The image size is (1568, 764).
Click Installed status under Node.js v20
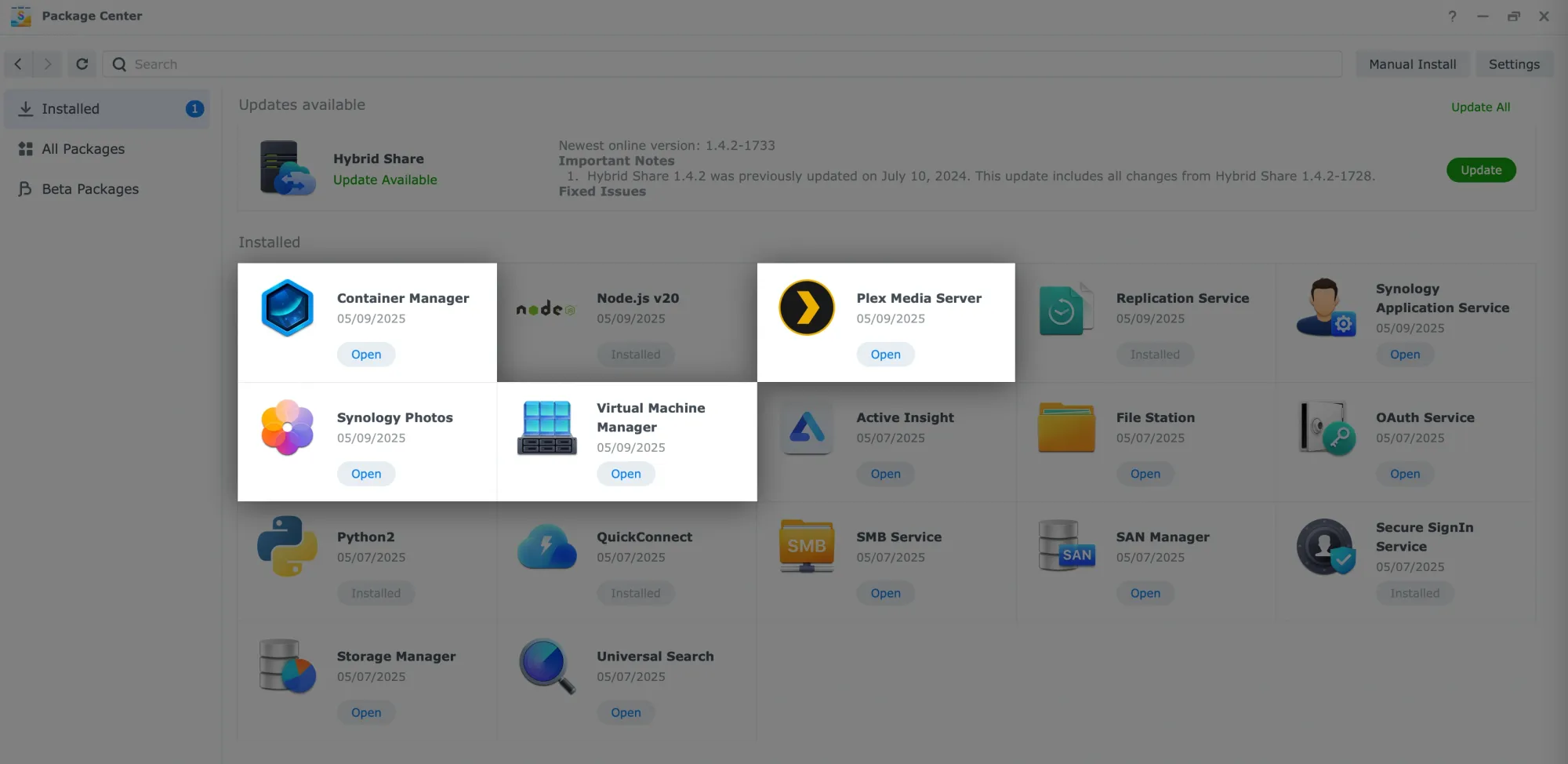coord(636,355)
